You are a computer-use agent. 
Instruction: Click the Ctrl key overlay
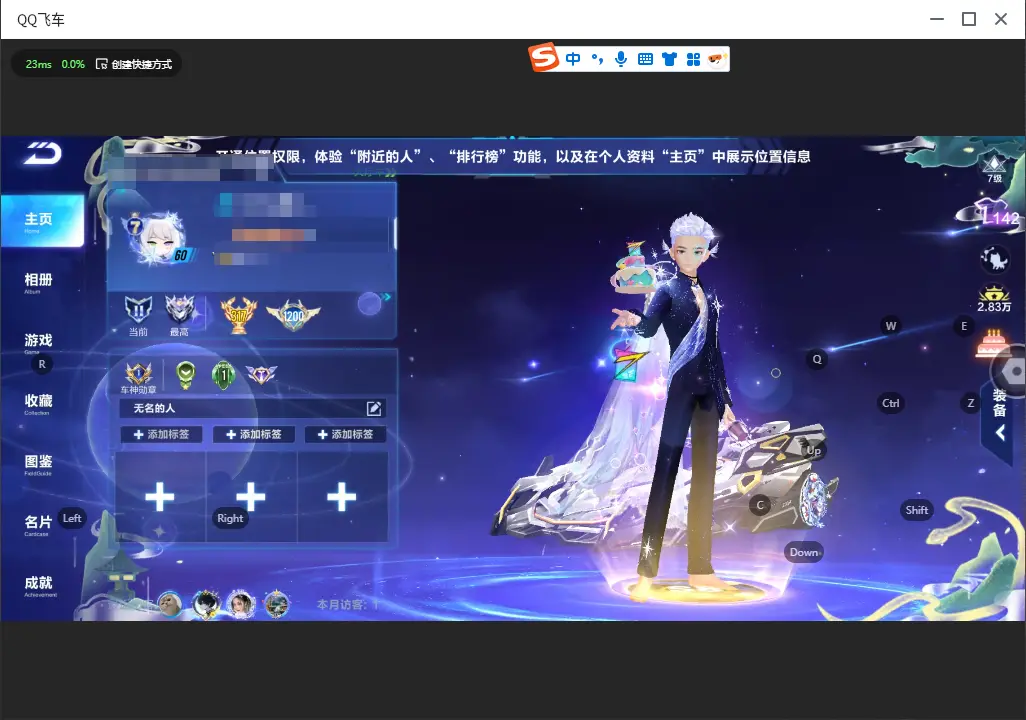(891, 403)
